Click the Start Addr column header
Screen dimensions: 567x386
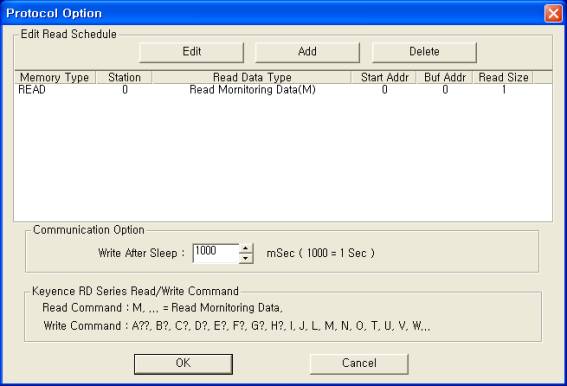tap(384, 77)
